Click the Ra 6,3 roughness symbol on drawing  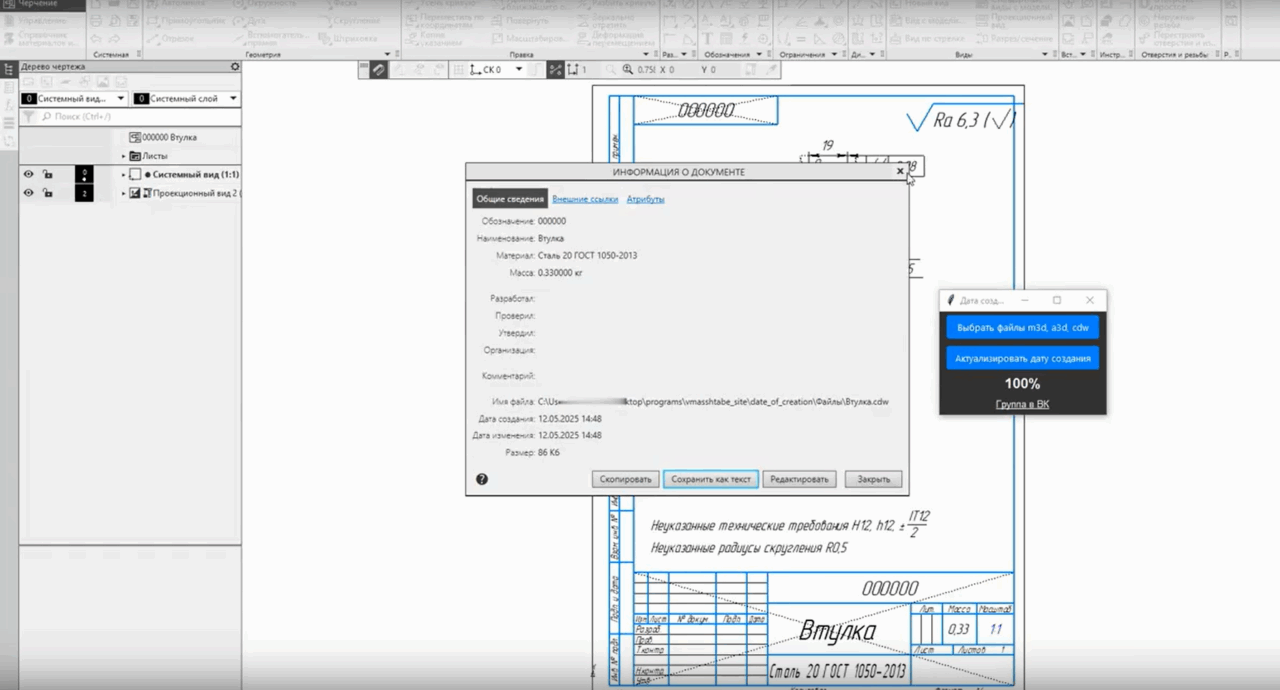pyautogui.click(x=961, y=121)
